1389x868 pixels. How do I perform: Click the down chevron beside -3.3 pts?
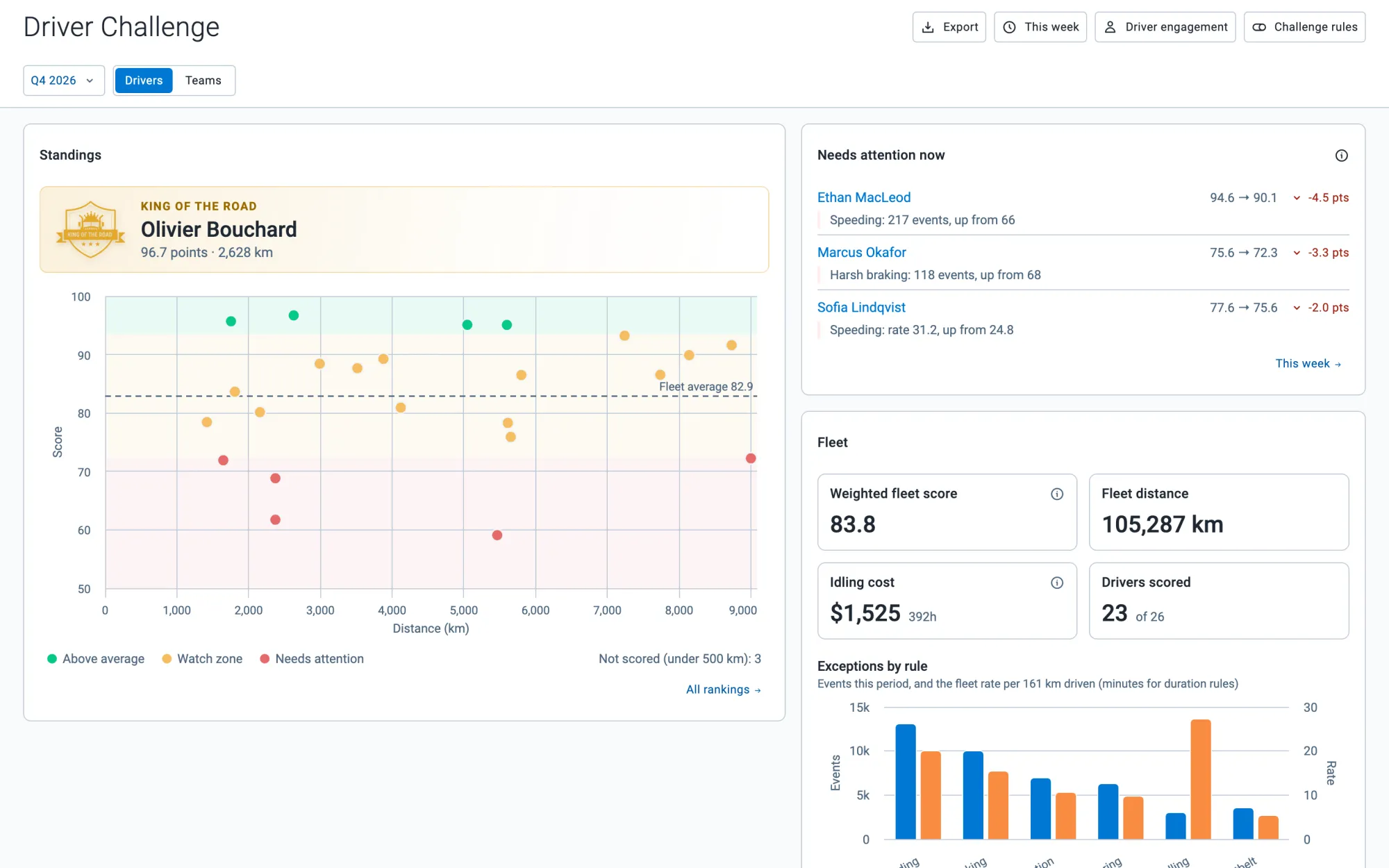click(1297, 253)
